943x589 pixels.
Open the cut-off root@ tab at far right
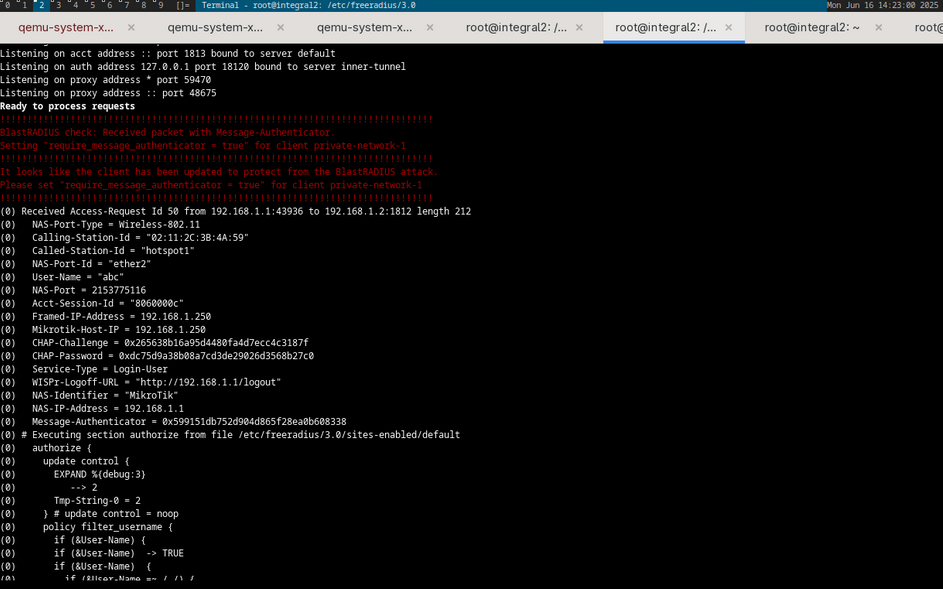click(927, 28)
